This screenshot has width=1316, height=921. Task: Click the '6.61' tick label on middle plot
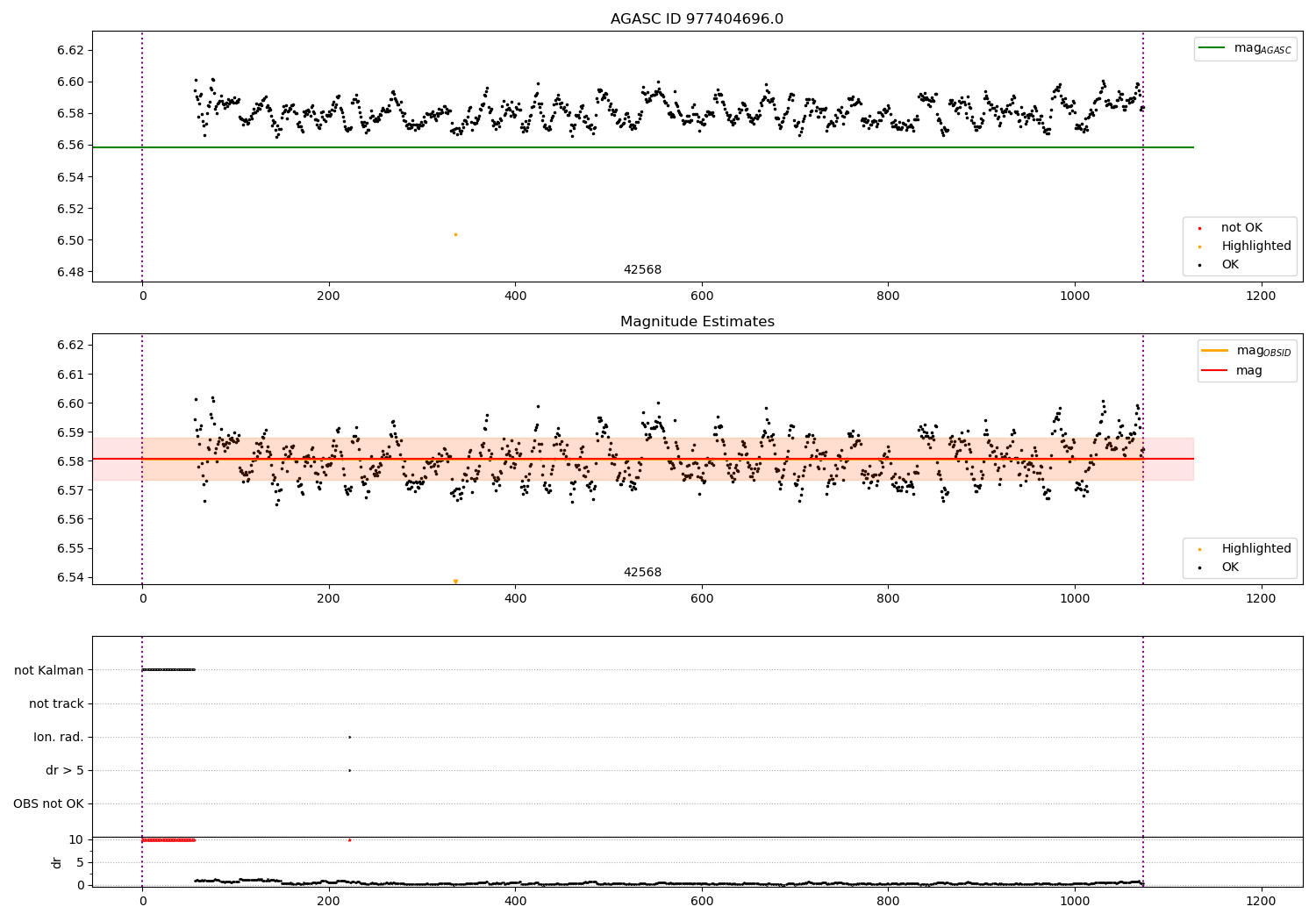click(69, 375)
